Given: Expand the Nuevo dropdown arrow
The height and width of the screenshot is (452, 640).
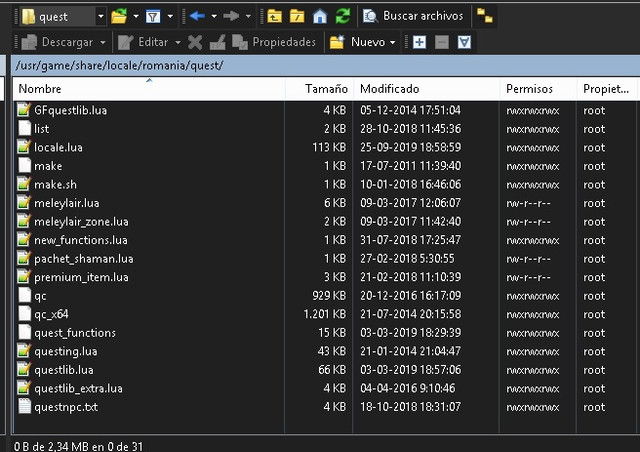Looking at the screenshot, I should pos(393,42).
